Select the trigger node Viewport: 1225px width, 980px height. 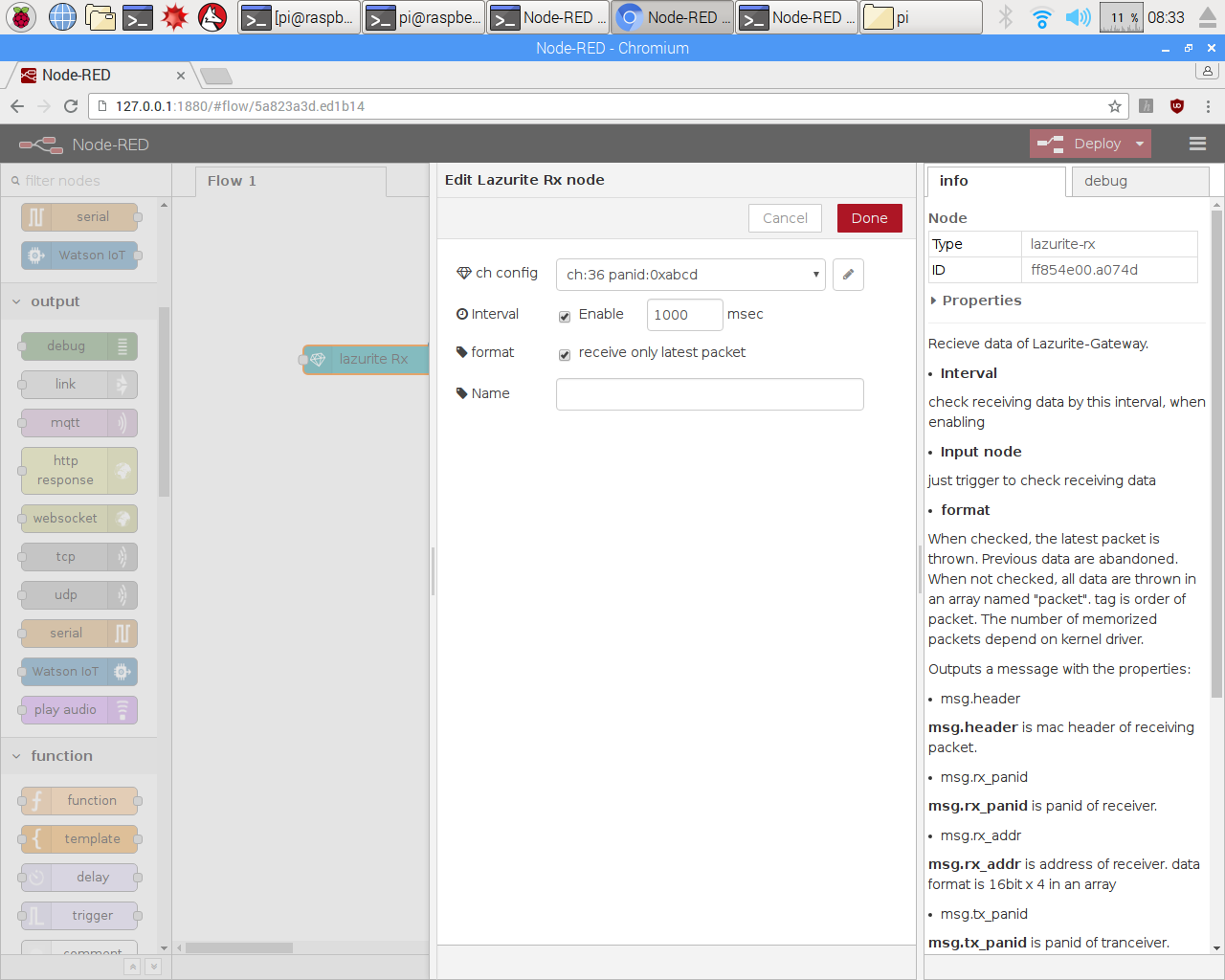click(80, 916)
